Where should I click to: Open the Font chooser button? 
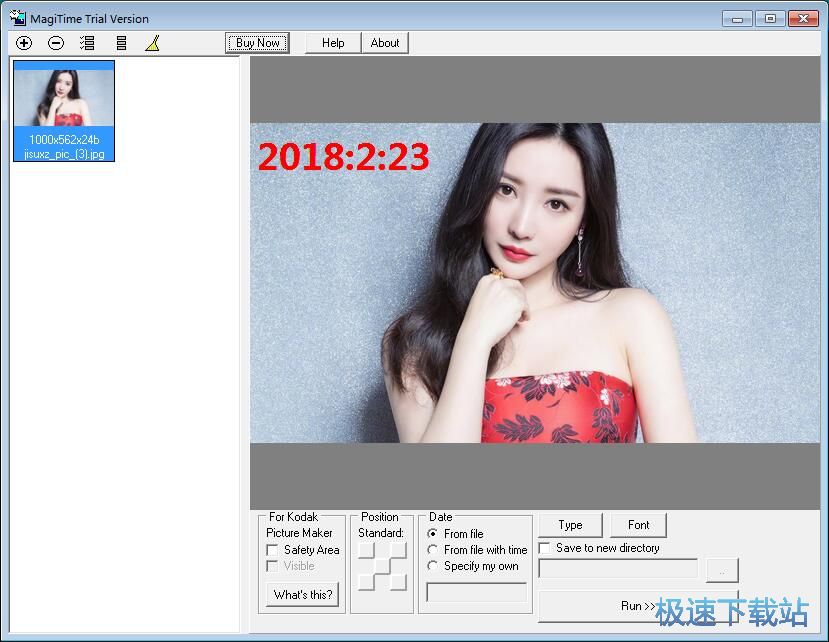tap(638, 525)
